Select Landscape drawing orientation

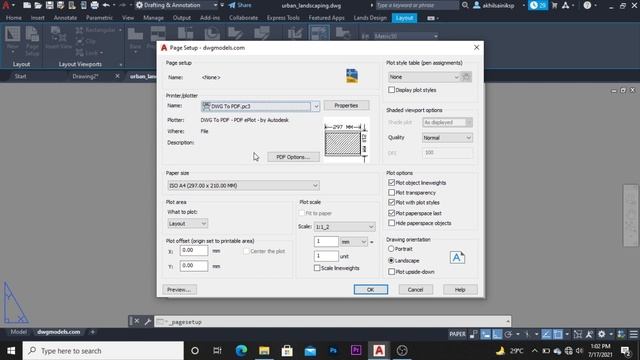point(391,260)
